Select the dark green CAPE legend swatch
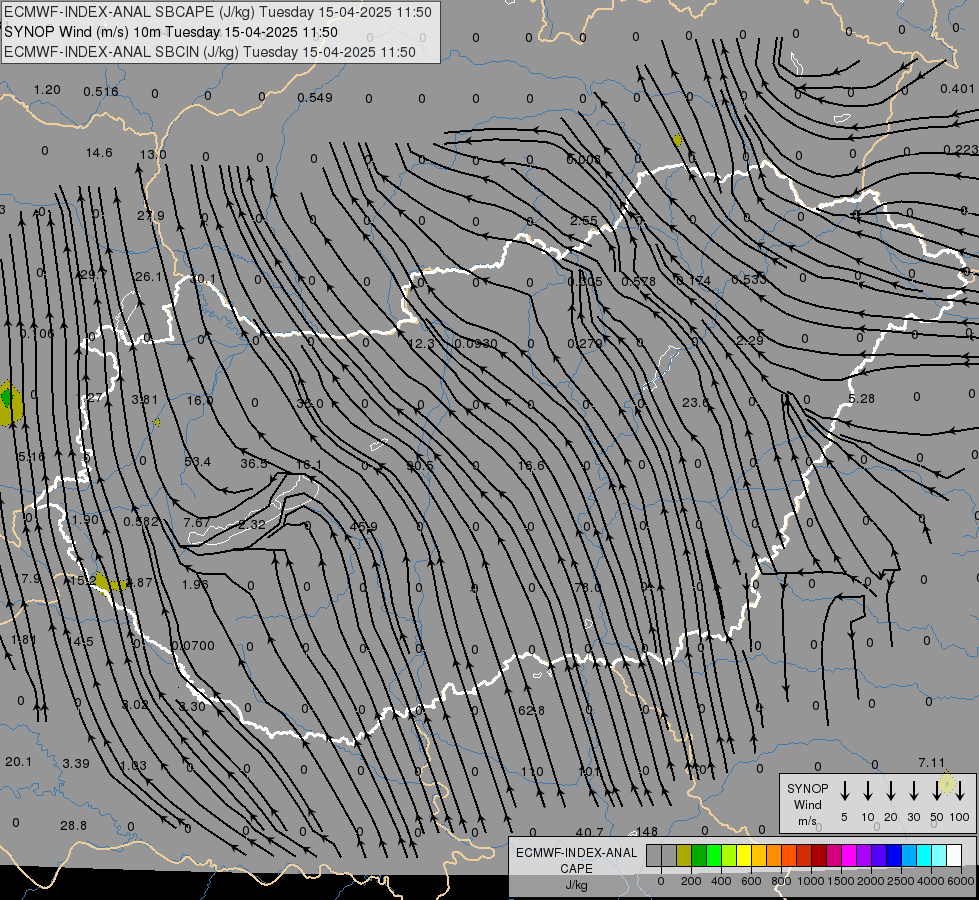The height and width of the screenshot is (900, 979). click(699, 856)
